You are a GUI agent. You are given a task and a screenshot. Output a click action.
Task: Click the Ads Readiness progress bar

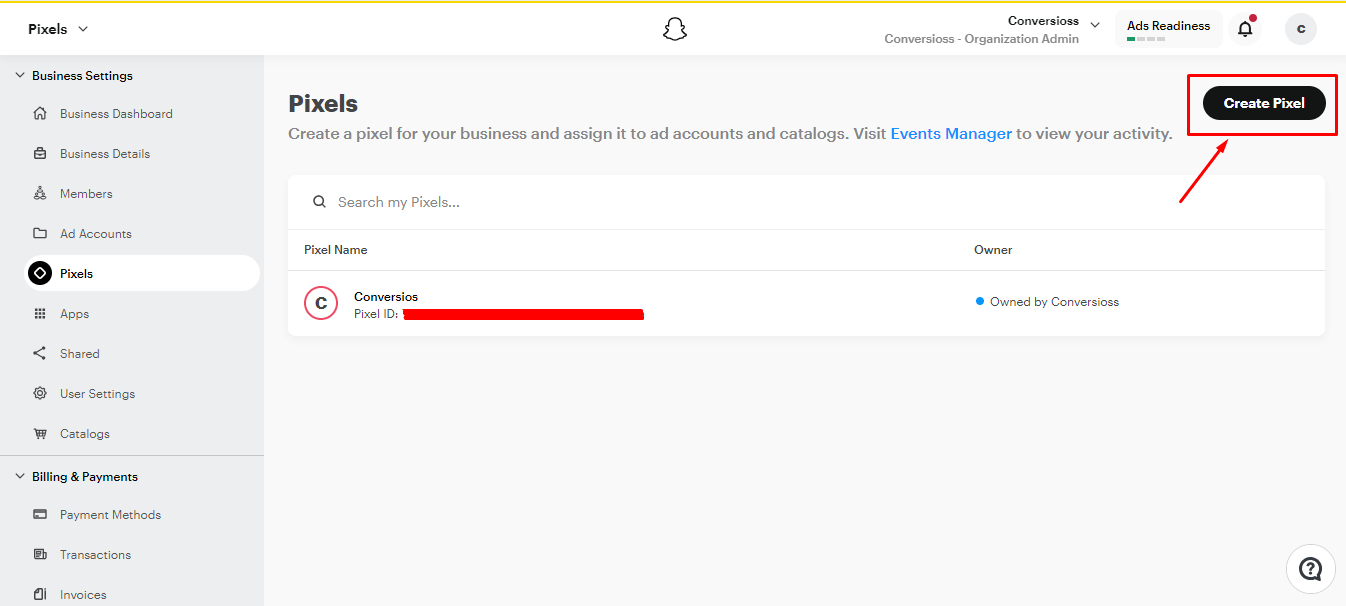(1146, 39)
